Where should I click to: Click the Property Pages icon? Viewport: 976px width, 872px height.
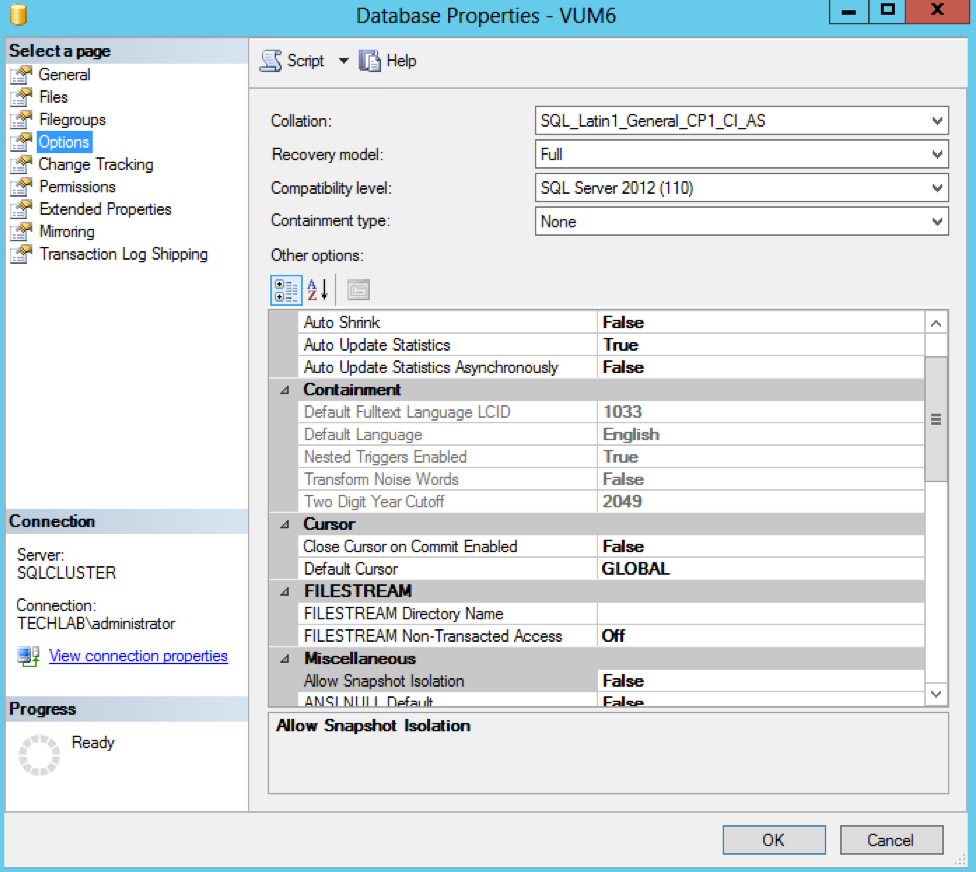click(x=359, y=290)
